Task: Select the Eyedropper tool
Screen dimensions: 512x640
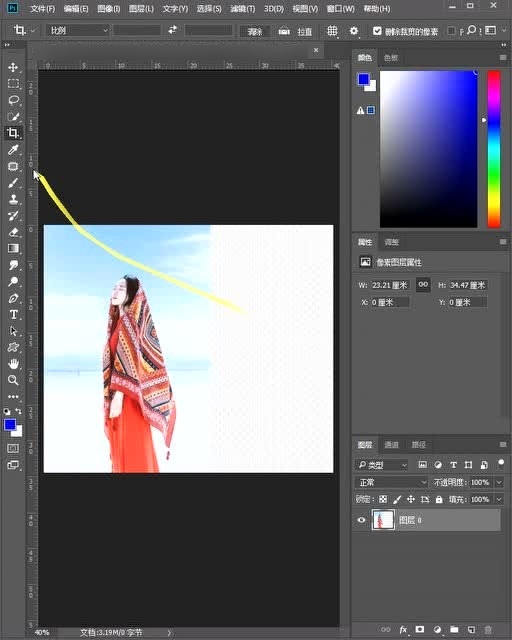Action: coord(13,150)
